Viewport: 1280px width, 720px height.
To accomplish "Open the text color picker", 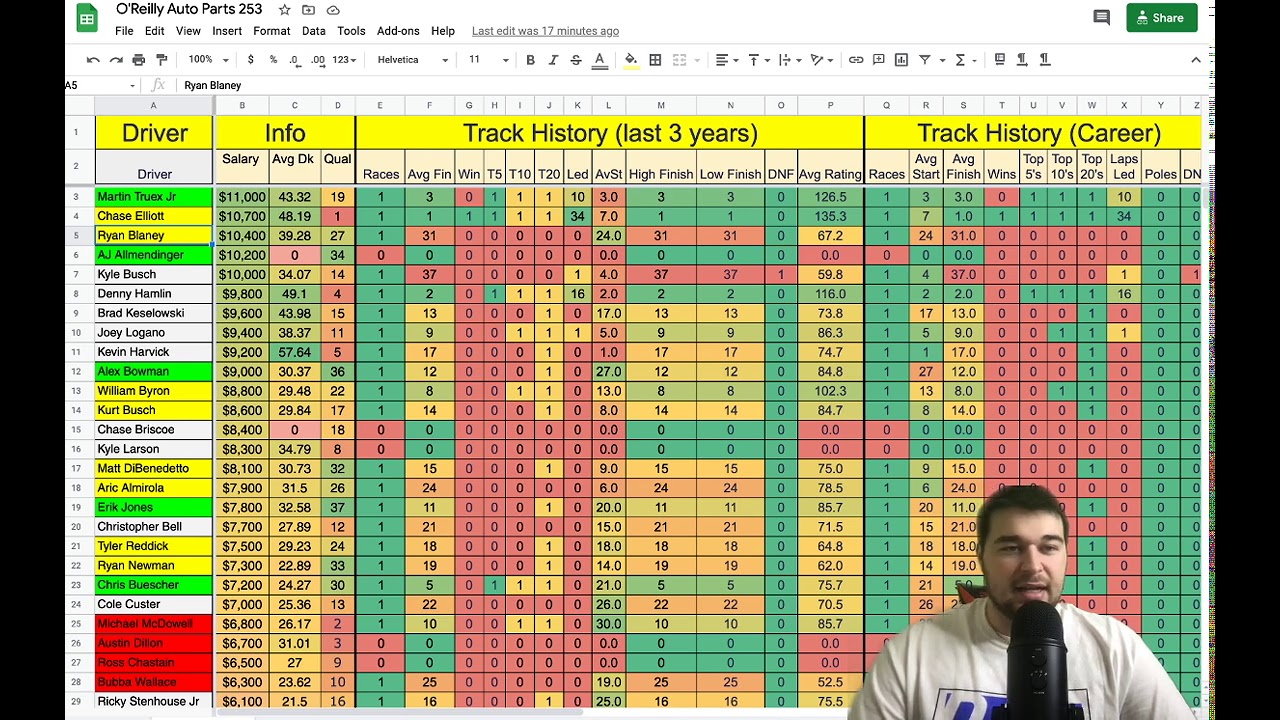I will click(600, 60).
